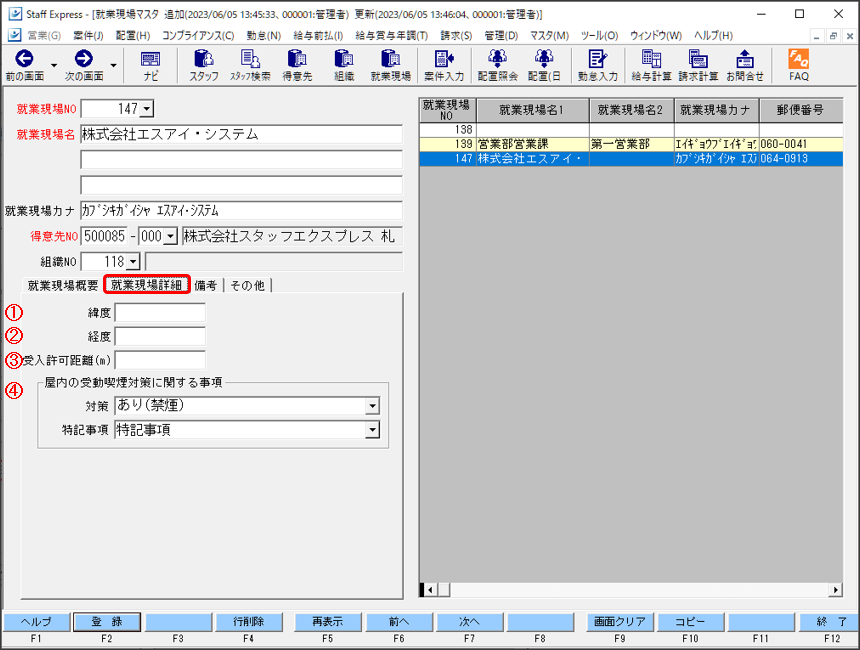860x650 pixels.
Task: Open 給与計算 toolbar icon
Action: tap(651, 65)
